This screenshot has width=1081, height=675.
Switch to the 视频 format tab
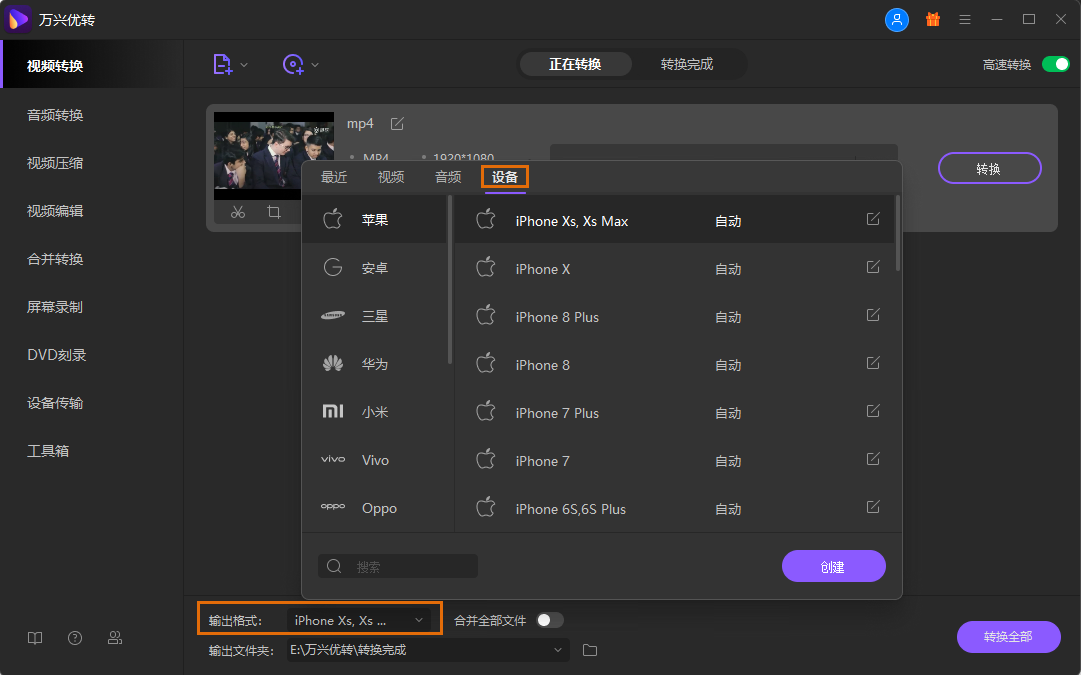tap(391, 177)
